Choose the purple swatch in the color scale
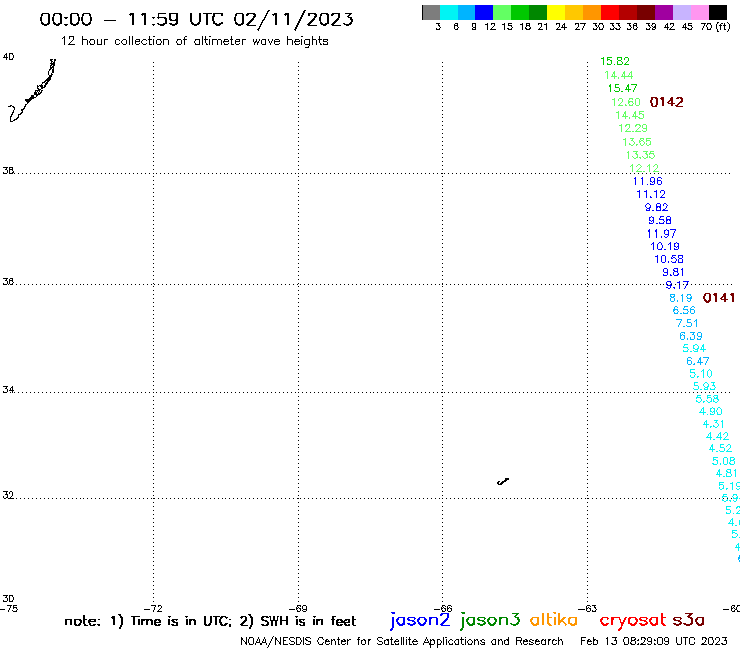The height and width of the screenshot is (650, 740). tap(664, 12)
